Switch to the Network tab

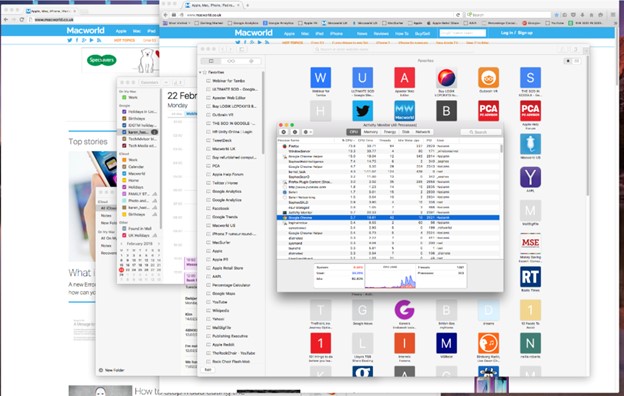click(x=423, y=132)
